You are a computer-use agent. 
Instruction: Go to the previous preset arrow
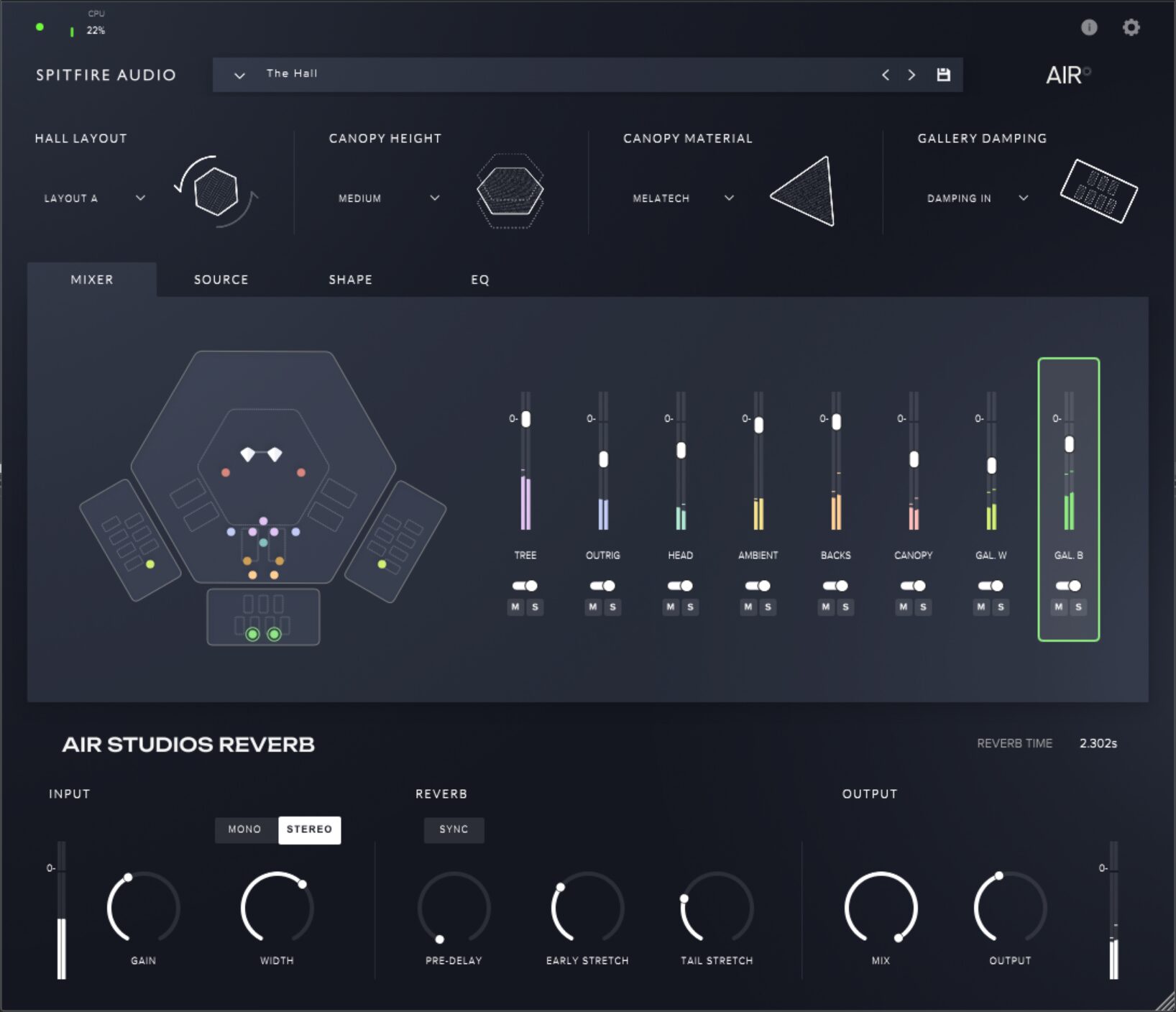click(x=886, y=75)
